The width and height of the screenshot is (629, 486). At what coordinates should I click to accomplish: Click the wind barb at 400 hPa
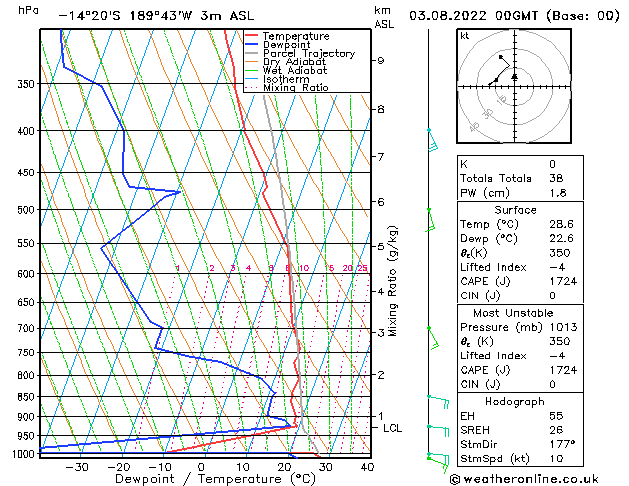(432, 140)
